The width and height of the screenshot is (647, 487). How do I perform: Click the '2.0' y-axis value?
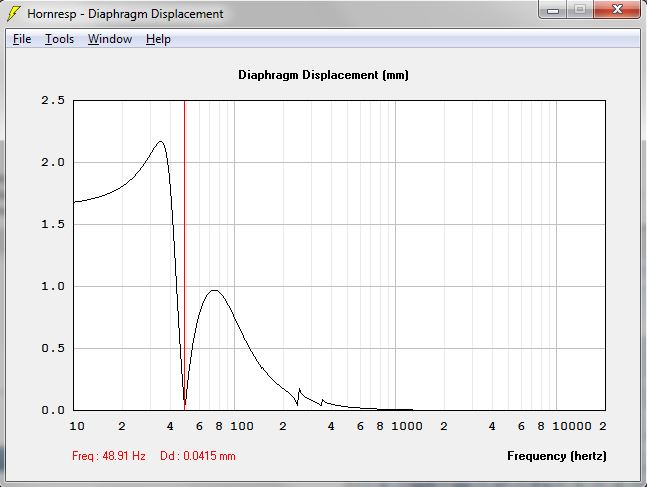click(53, 162)
